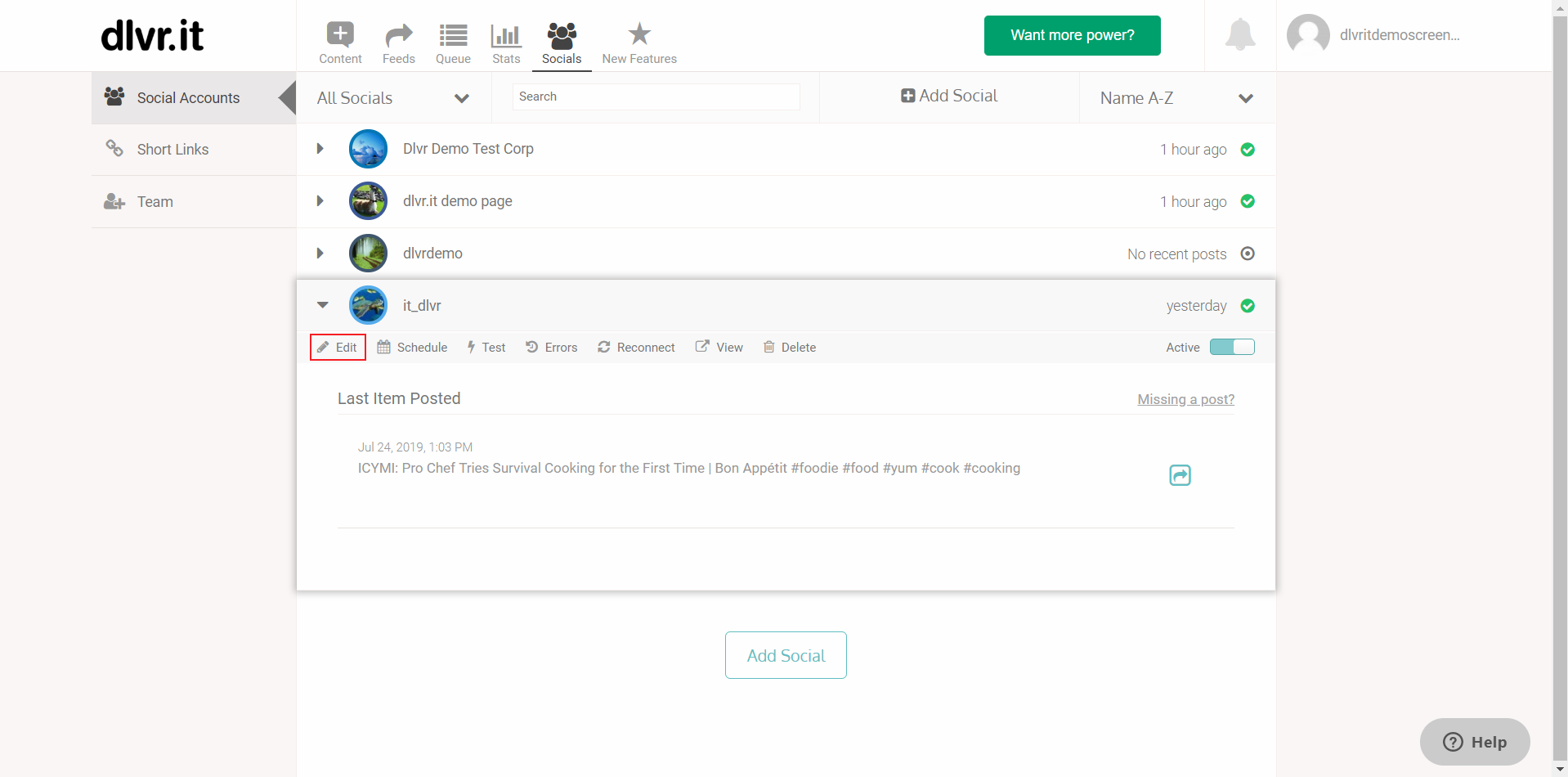Click the it_dlvr turtle avatar
The width and height of the screenshot is (1568, 777).
pos(368,305)
